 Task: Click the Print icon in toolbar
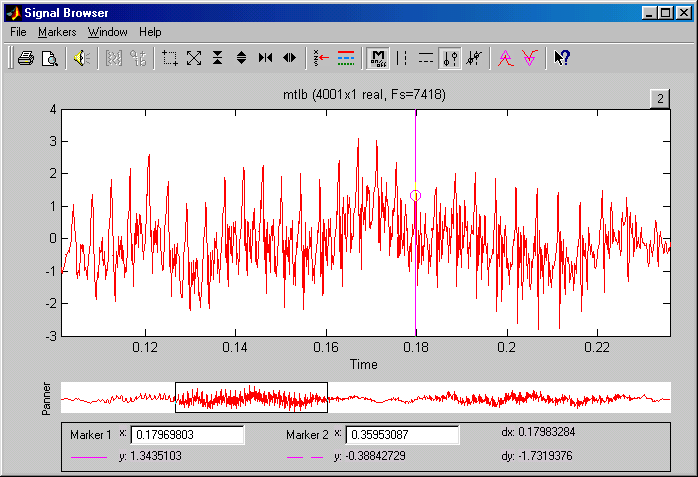(x=26, y=58)
